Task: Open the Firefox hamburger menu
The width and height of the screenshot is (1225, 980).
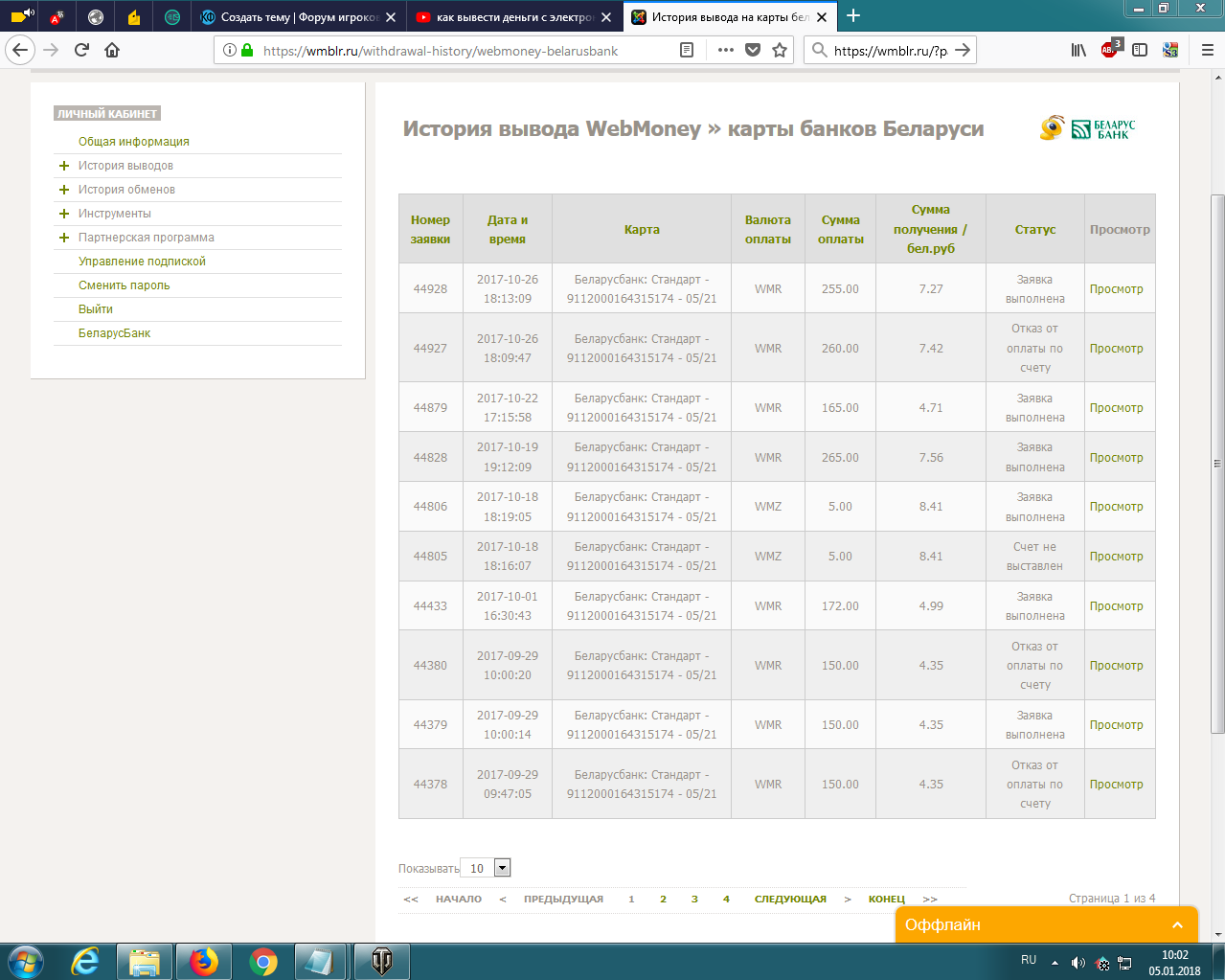Action: pyautogui.click(x=1207, y=50)
